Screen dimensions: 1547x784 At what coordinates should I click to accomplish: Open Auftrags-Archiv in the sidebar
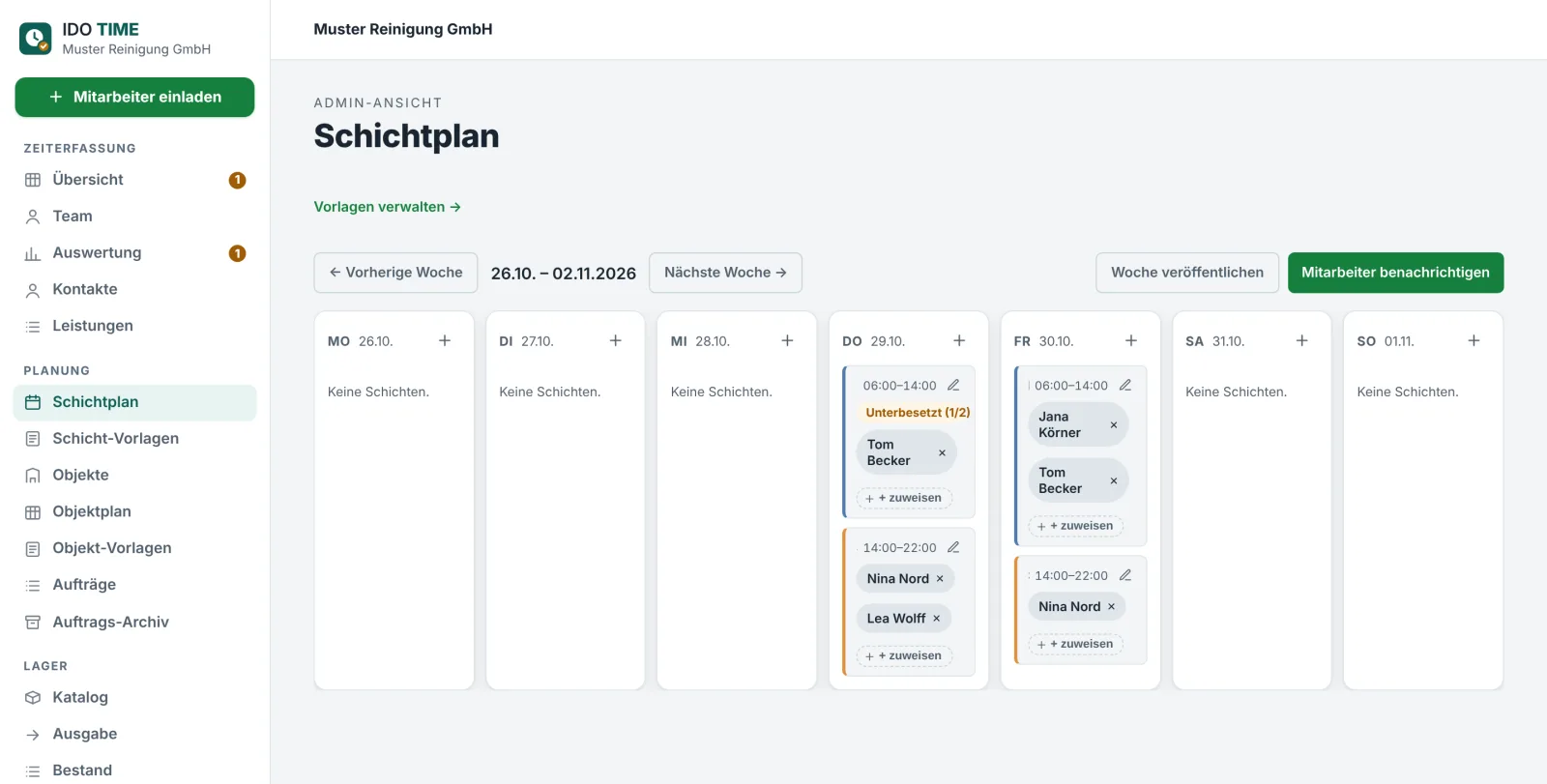[x=134, y=622]
